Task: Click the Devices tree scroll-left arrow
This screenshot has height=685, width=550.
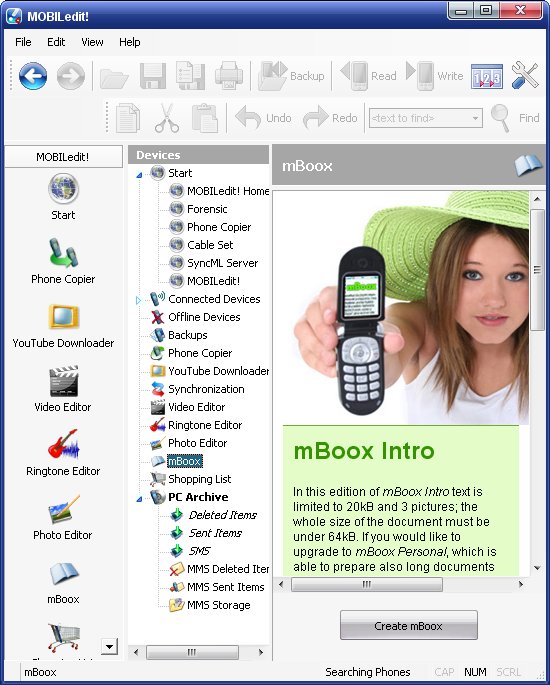Action: [136, 652]
